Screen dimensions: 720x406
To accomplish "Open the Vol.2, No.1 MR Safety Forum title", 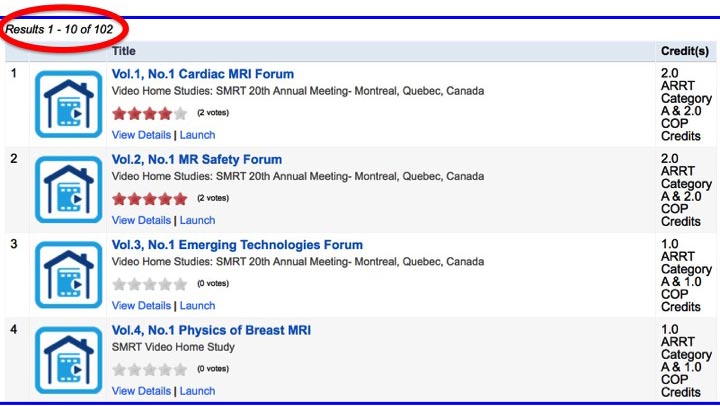I will (x=197, y=159).
